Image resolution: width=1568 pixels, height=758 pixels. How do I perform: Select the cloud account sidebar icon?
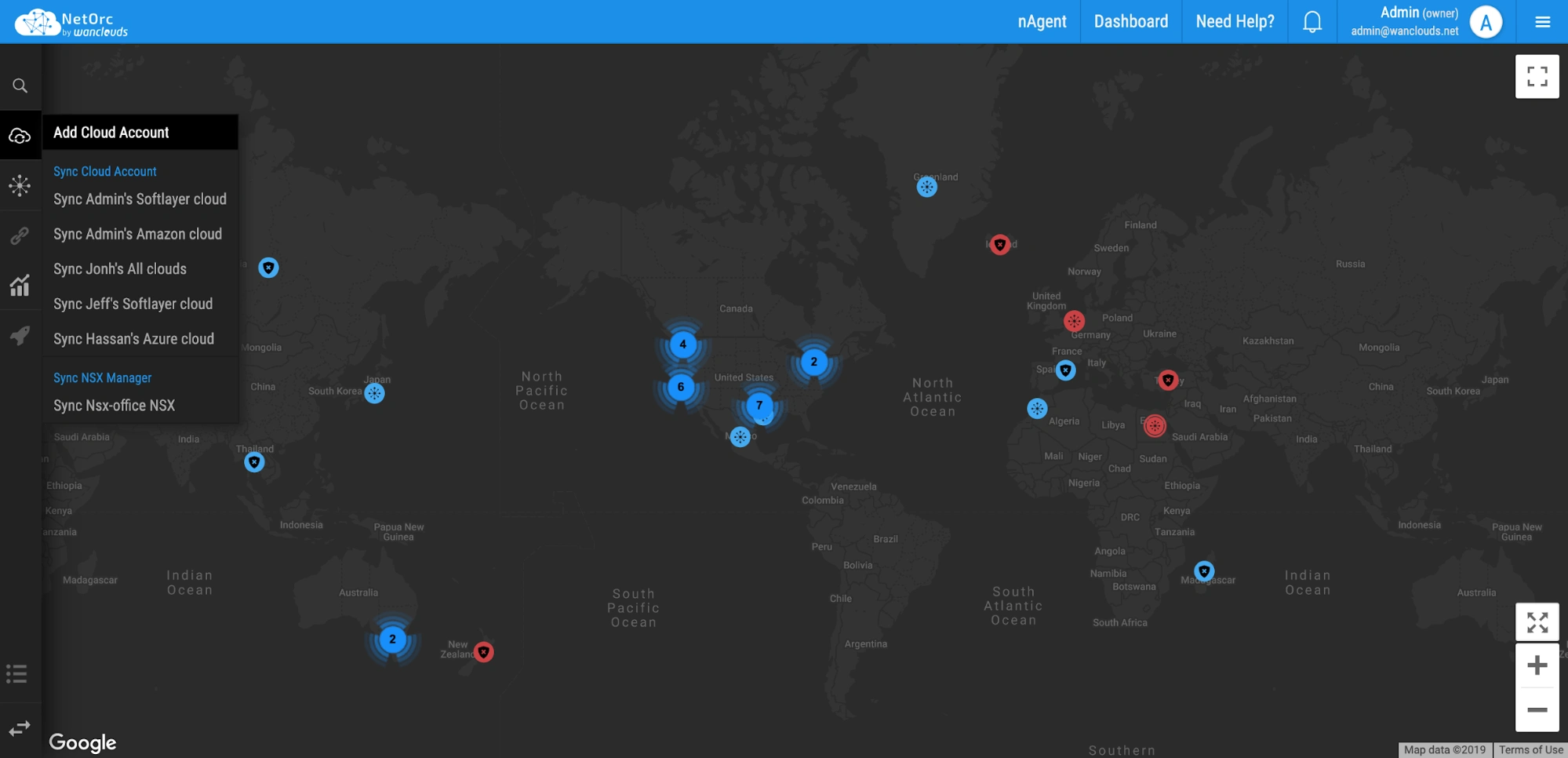(20, 137)
